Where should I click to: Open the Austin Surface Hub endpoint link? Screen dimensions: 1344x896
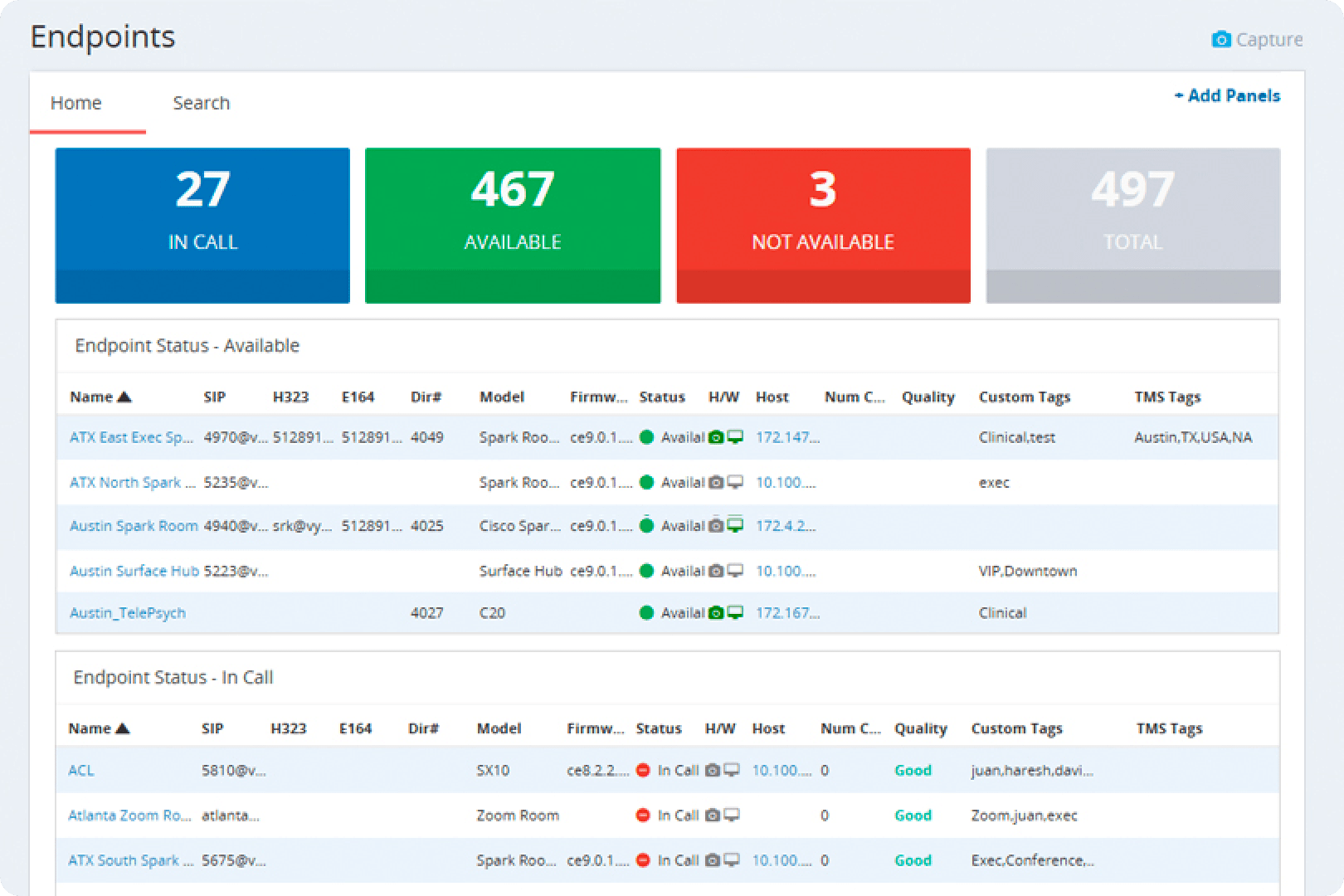(x=133, y=571)
